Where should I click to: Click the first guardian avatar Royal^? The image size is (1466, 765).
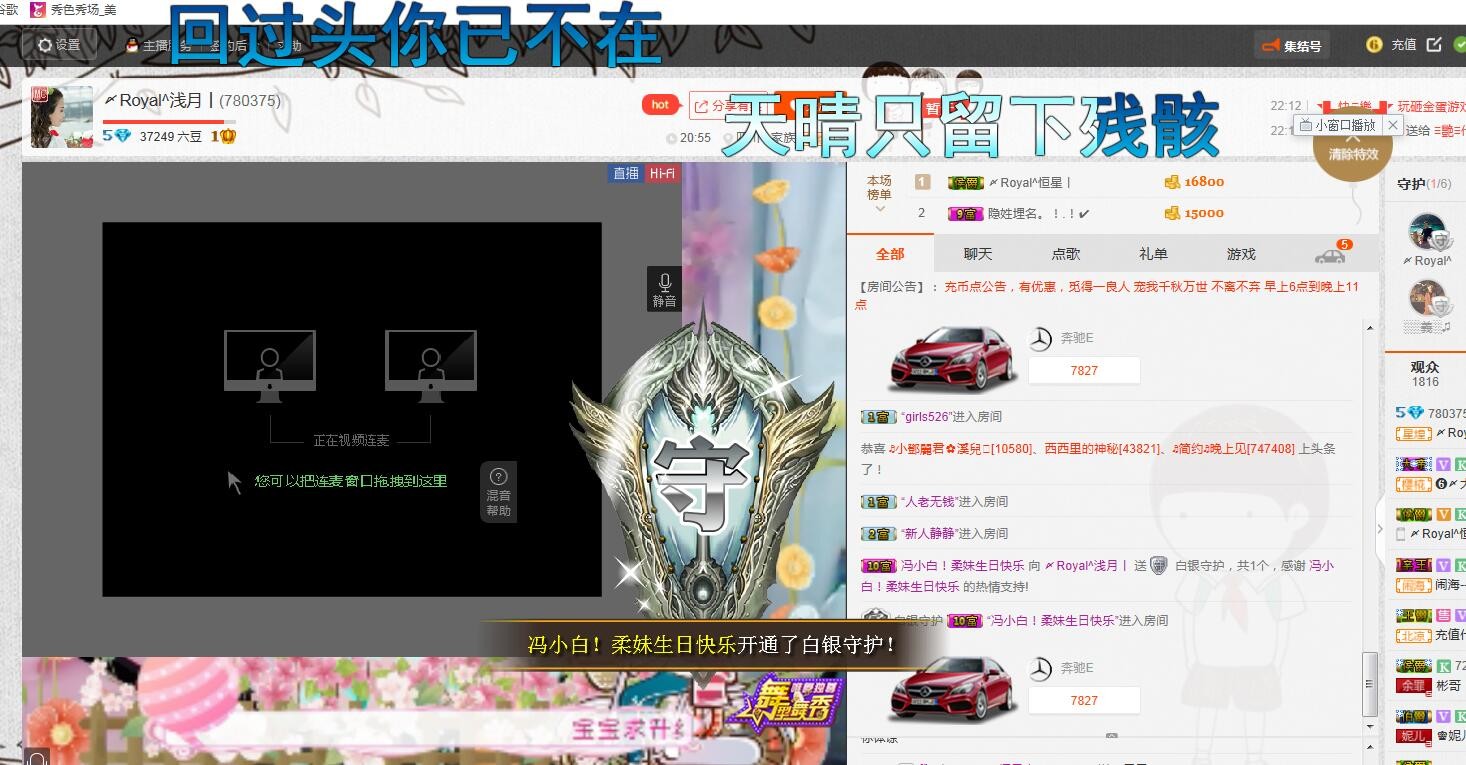1427,232
